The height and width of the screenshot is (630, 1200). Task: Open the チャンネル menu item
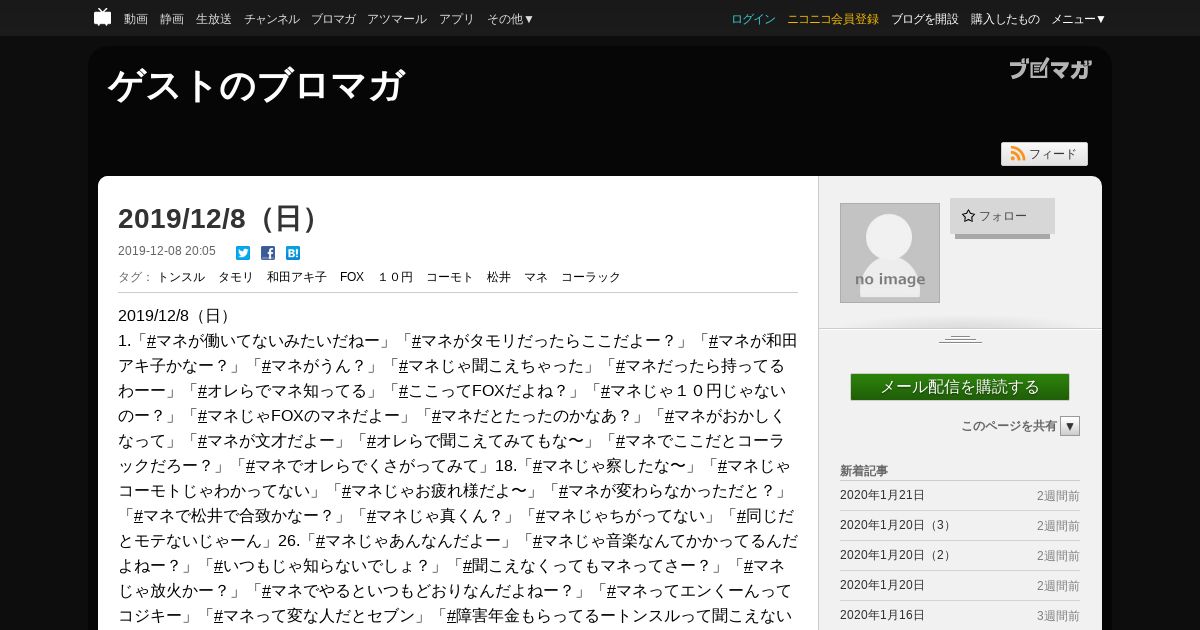coord(272,19)
